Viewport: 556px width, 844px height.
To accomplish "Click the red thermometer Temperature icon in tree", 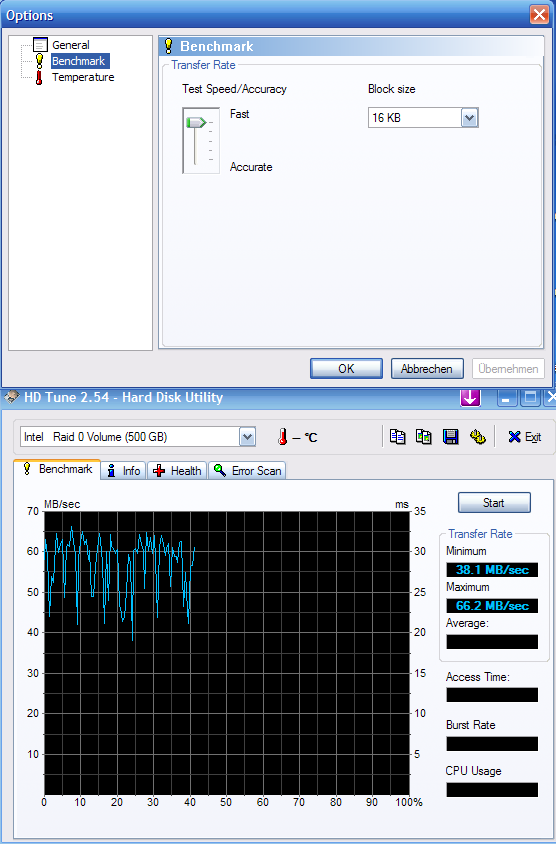I will coord(39,78).
